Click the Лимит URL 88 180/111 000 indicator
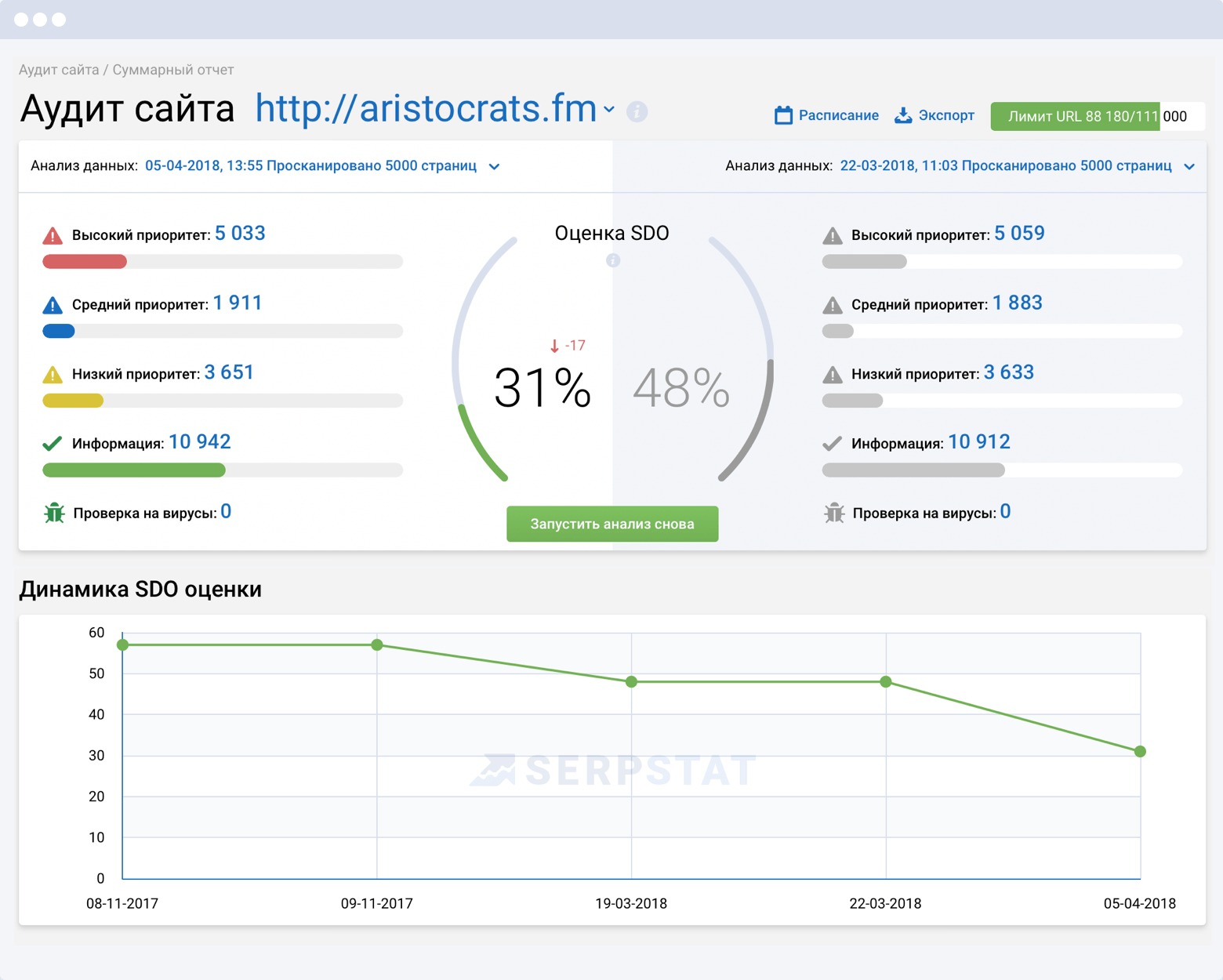 pyautogui.click(x=1098, y=116)
